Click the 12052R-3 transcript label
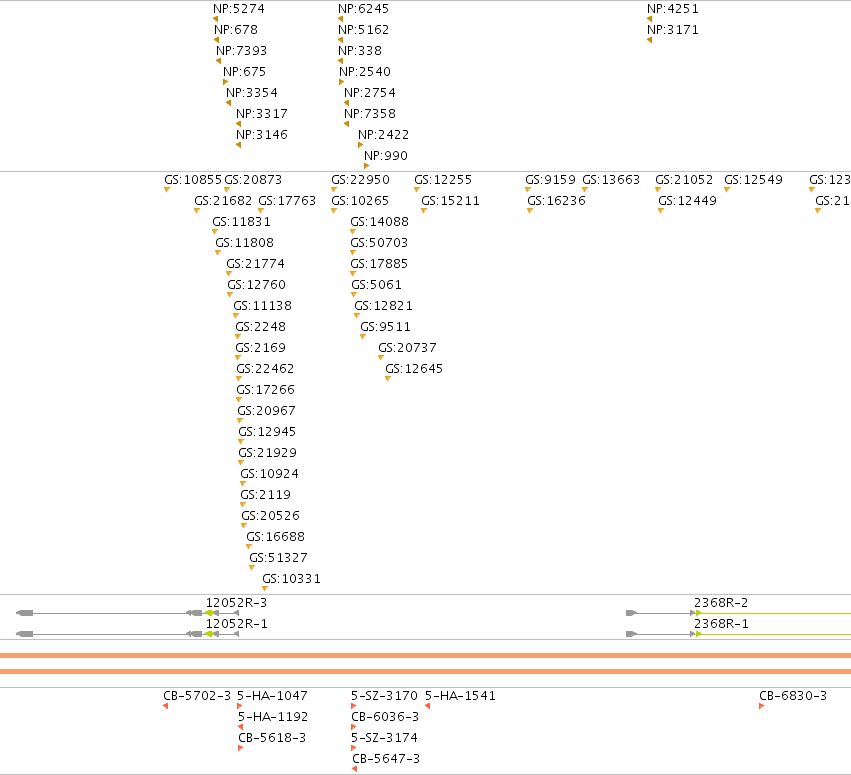Image resolution: width=851 pixels, height=775 pixels. pos(236,603)
